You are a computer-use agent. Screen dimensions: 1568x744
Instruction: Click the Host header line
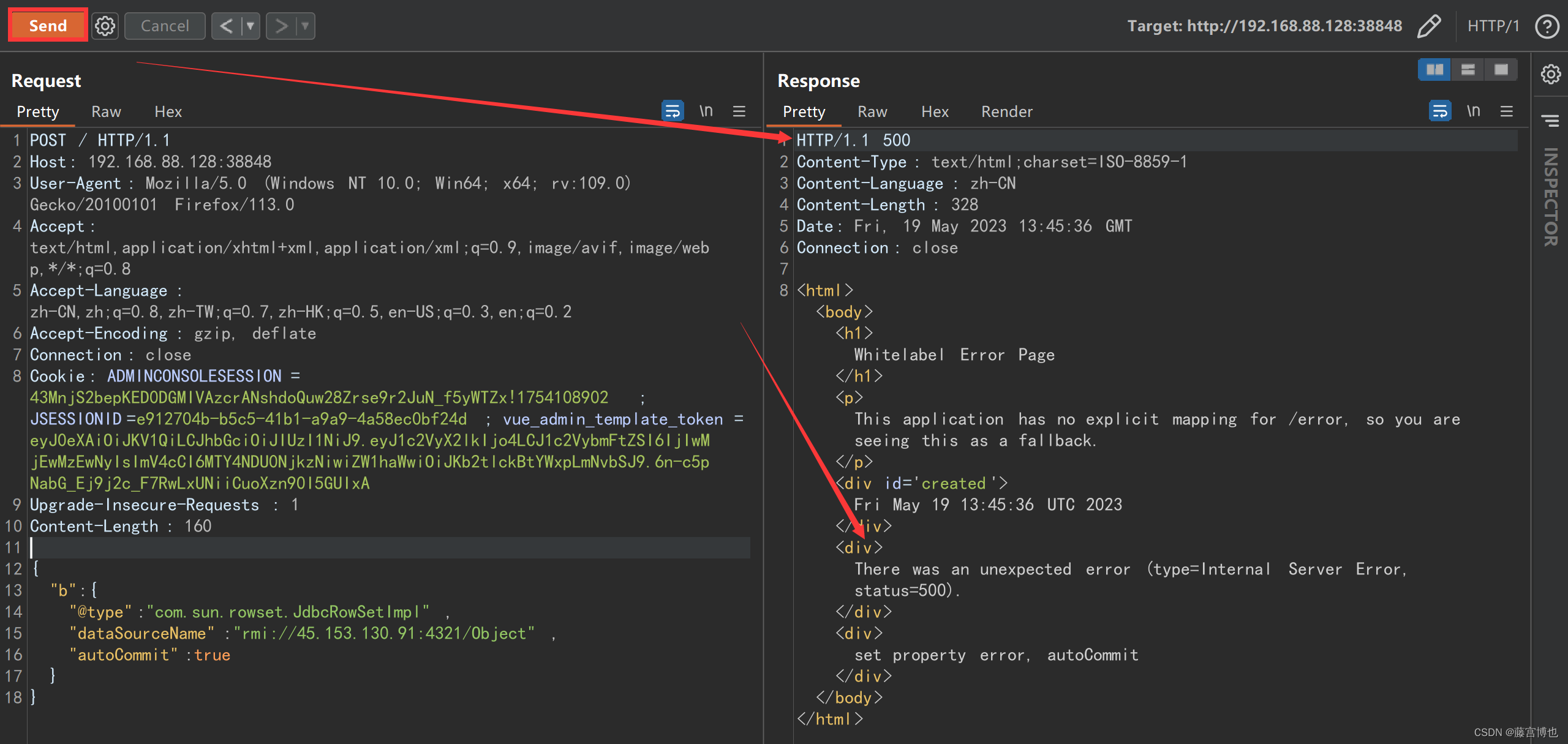click(151, 162)
